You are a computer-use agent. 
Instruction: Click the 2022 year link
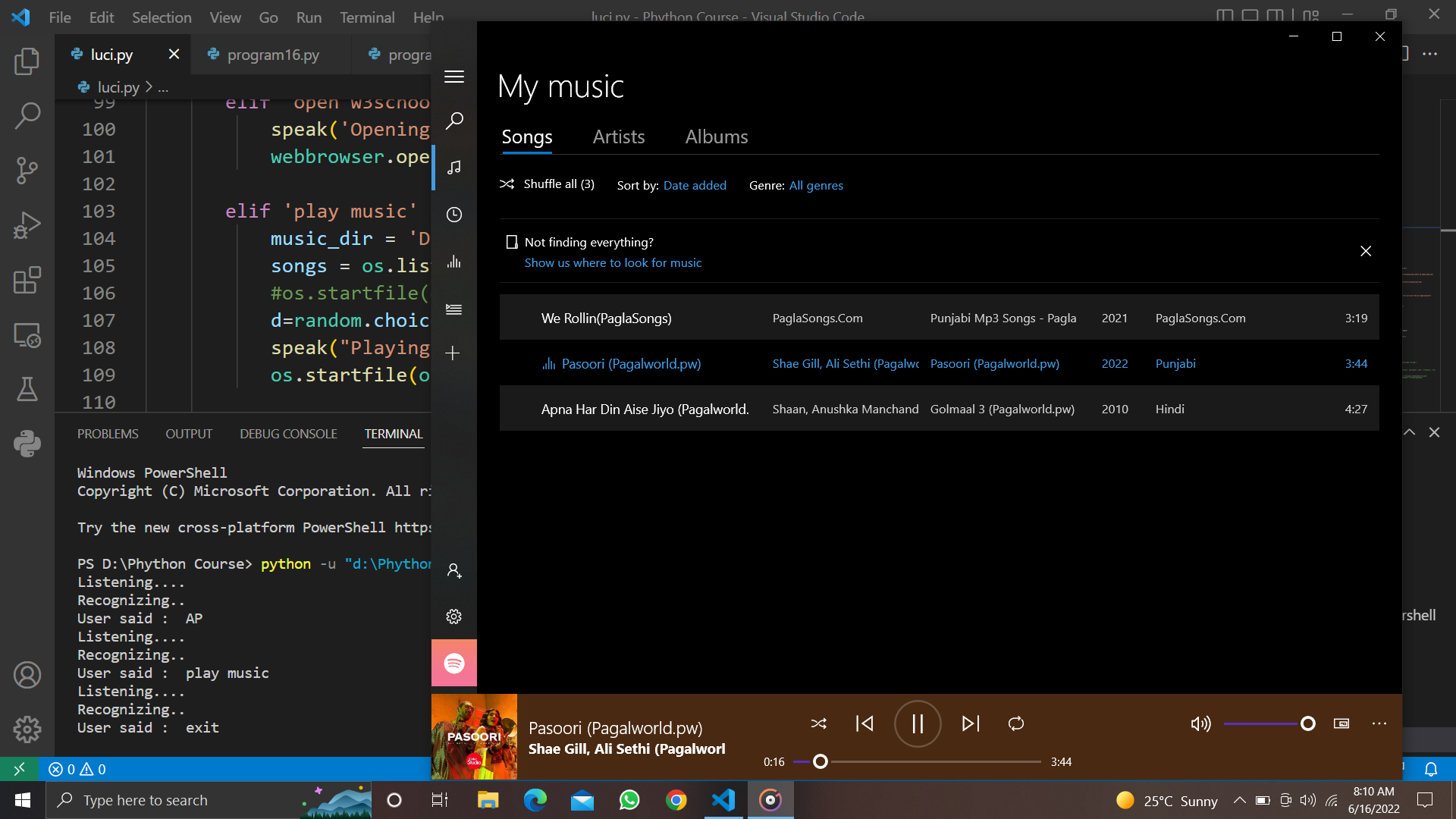point(1115,364)
